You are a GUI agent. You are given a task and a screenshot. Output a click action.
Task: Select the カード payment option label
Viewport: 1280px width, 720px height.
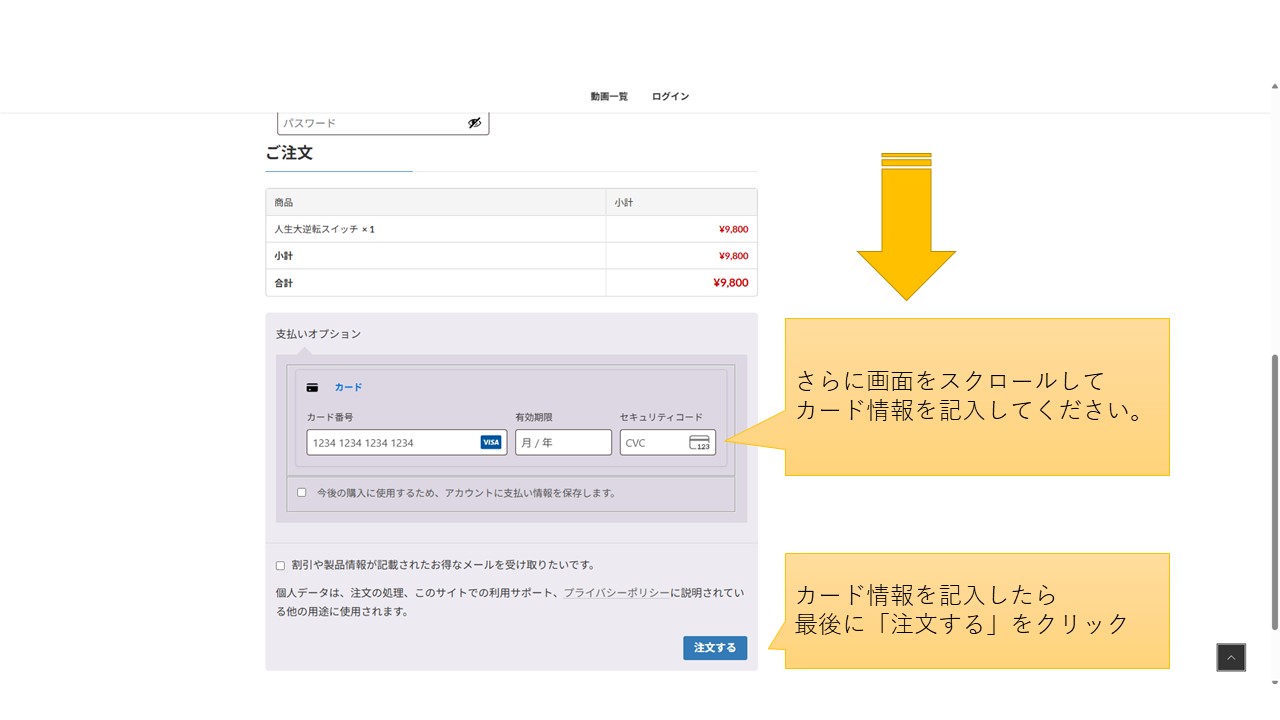pos(348,387)
